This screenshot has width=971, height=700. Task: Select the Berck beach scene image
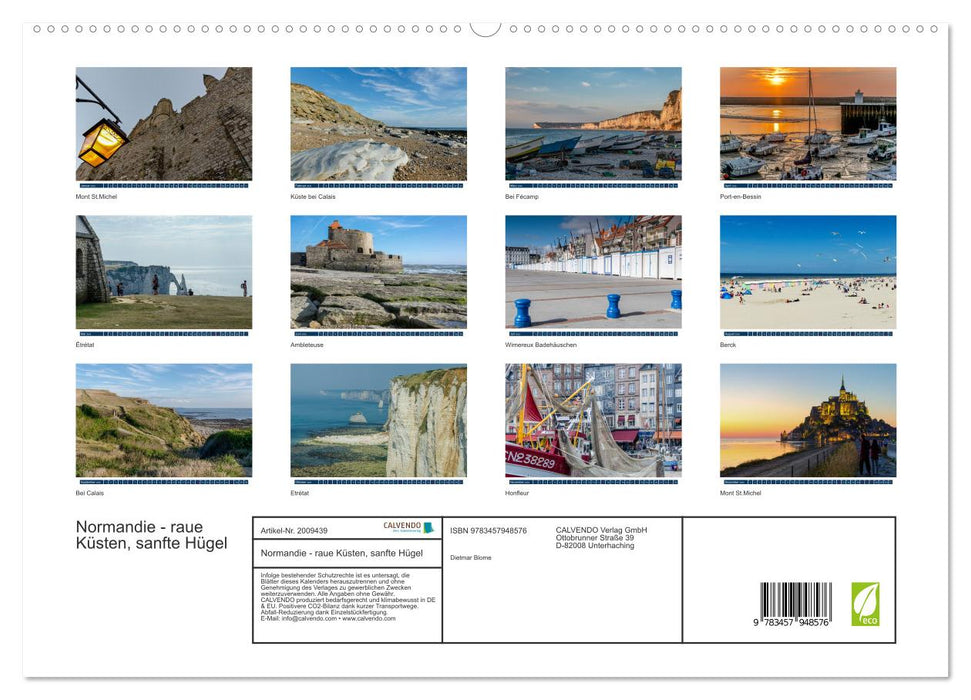point(808,273)
